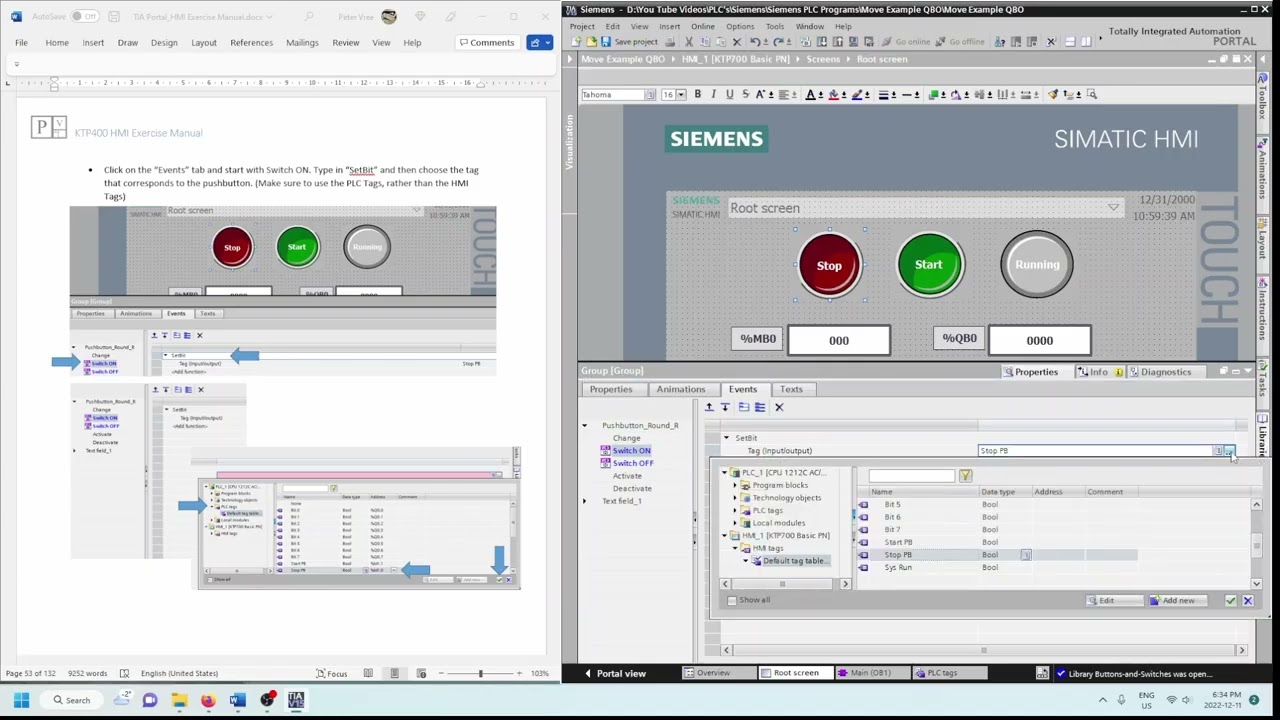Click Delete X icon in TIA main toolbar
Viewport: 1280px width, 720px height.
[x=737, y=42]
